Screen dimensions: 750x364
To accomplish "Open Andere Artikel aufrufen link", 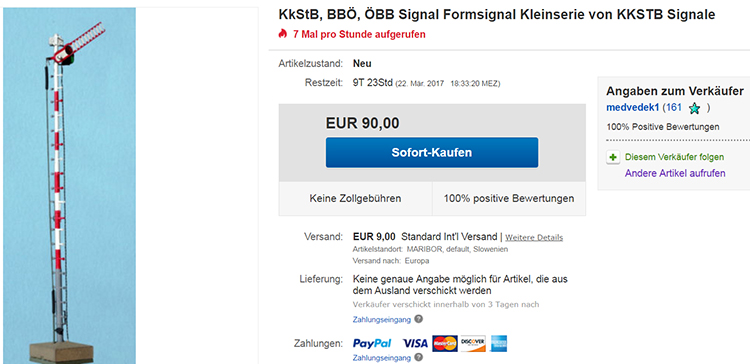I will (675, 173).
